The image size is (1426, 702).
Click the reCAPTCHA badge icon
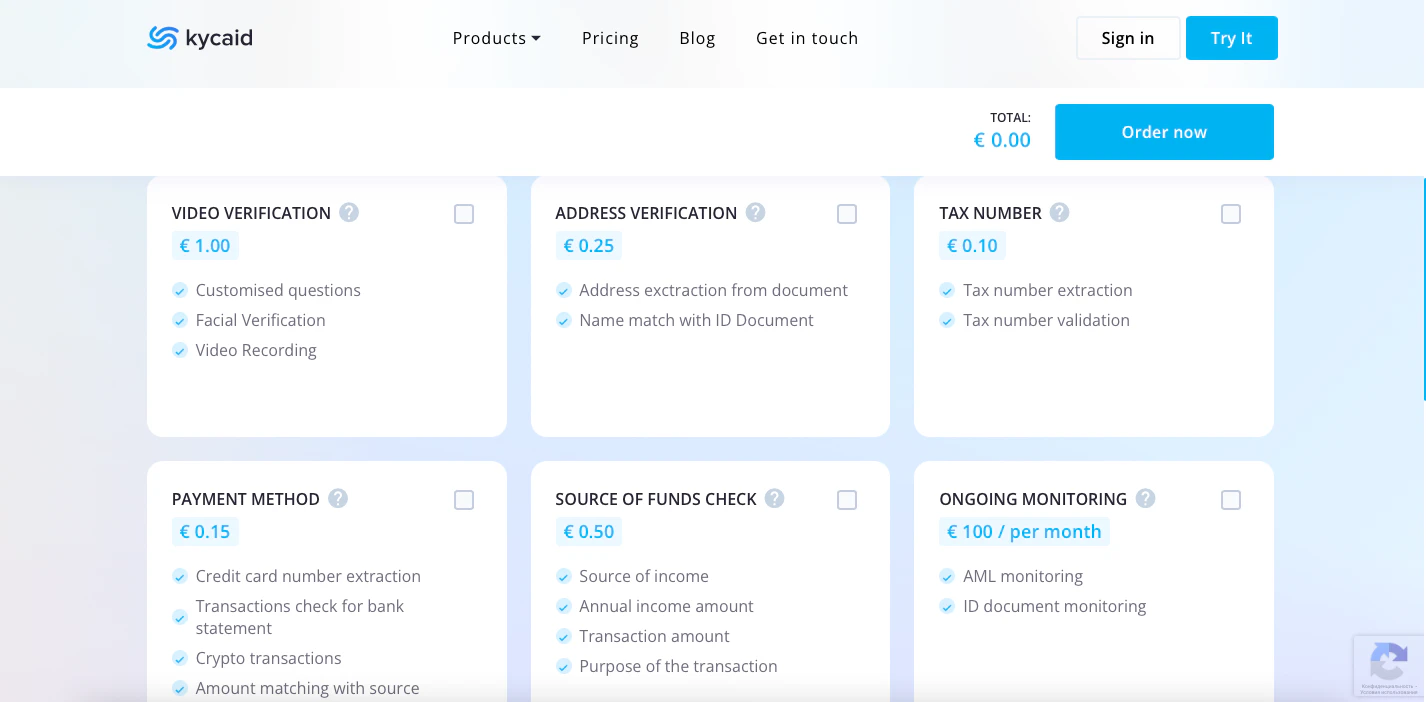click(1389, 661)
